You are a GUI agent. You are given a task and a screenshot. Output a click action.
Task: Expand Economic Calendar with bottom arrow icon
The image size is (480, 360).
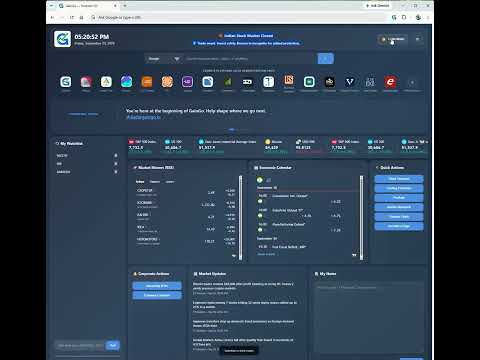click(354, 255)
